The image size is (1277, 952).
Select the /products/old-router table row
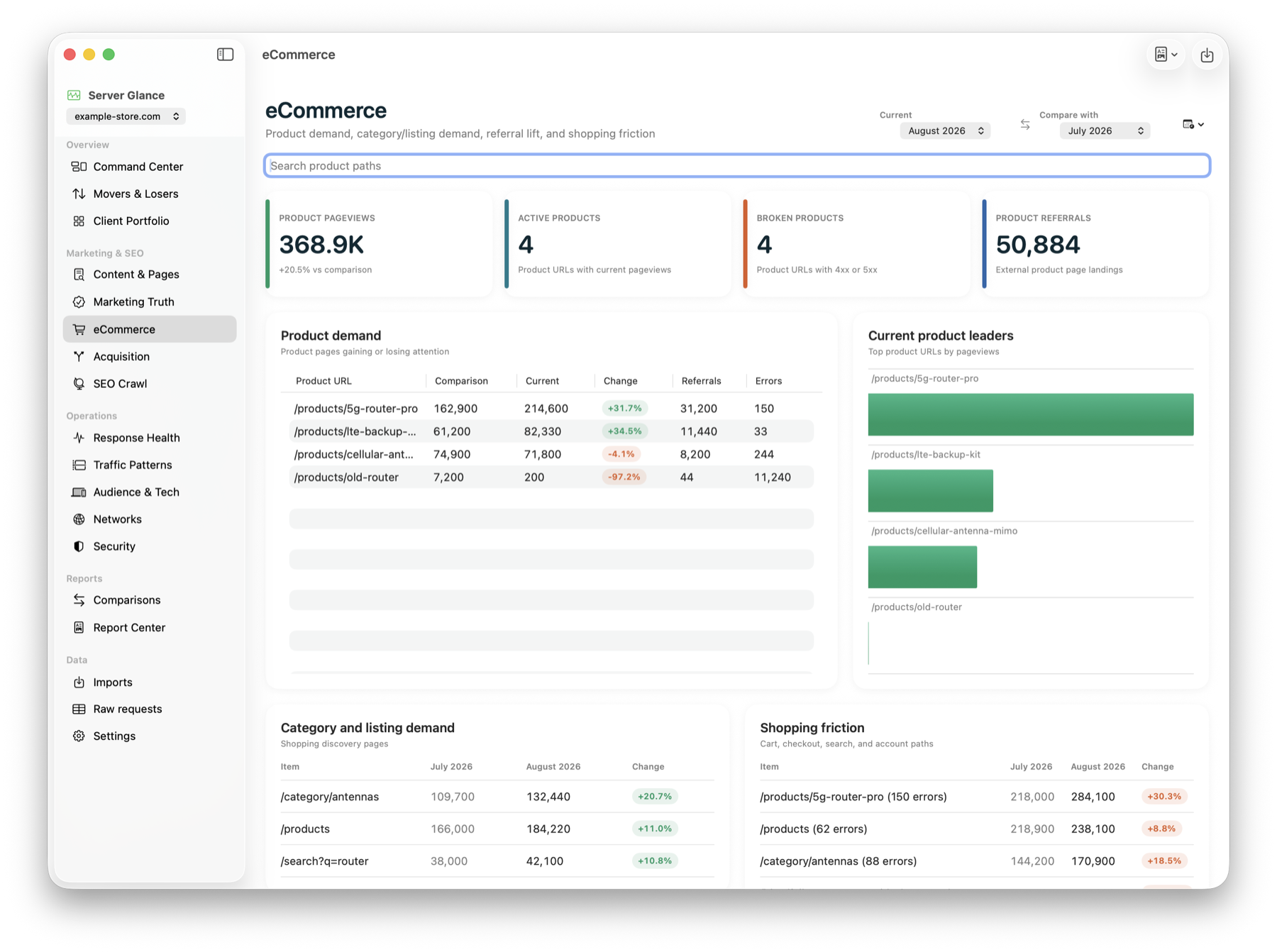click(x=551, y=477)
